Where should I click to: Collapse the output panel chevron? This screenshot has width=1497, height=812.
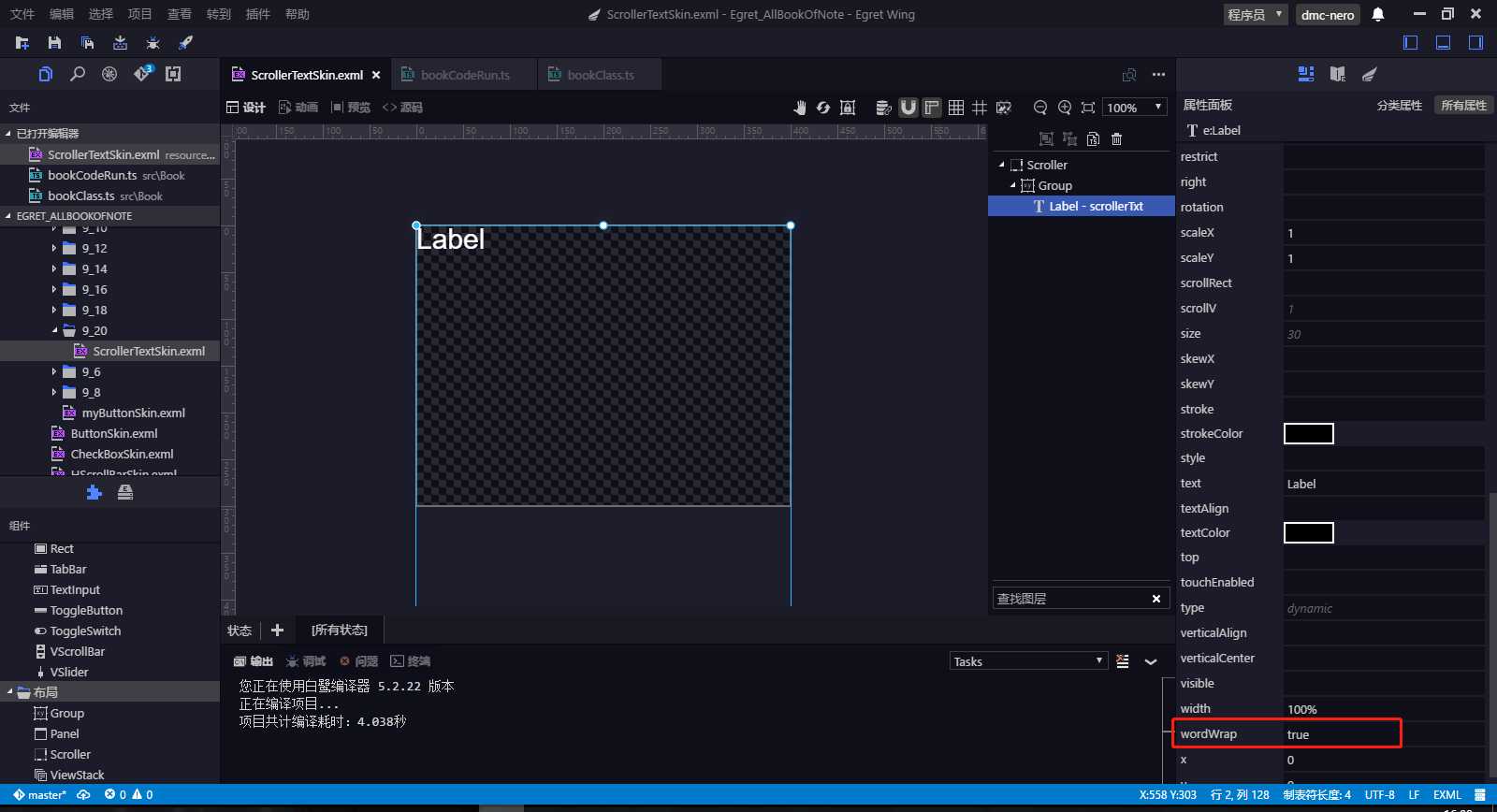pos(1151,661)
